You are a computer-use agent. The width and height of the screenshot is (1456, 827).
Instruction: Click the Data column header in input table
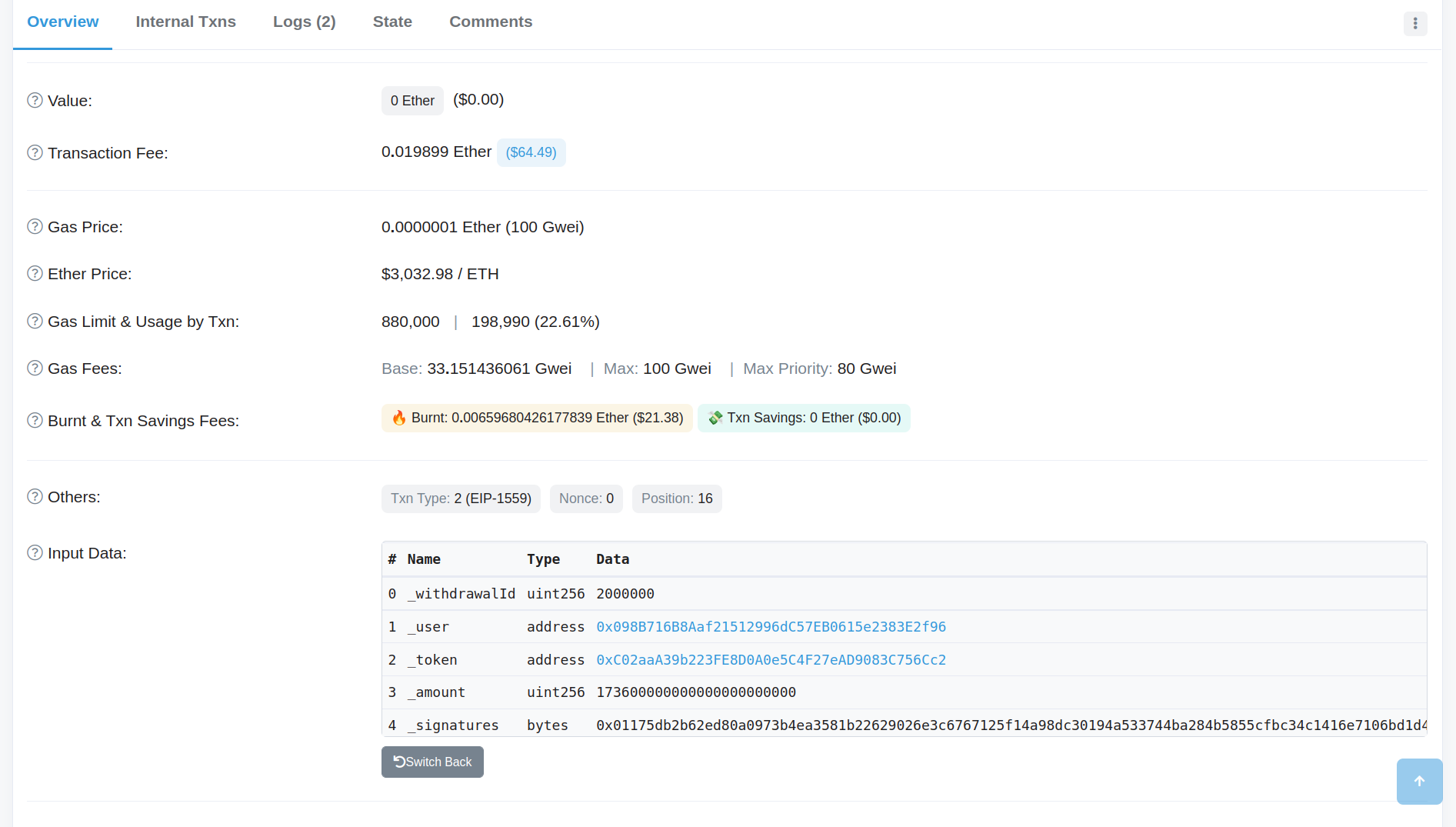point(612,559)
